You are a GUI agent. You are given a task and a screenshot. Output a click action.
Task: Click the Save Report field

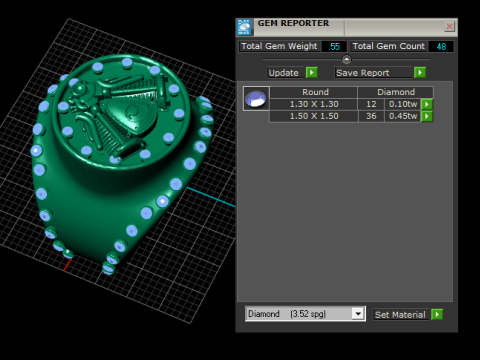click(x=373, y=73)
